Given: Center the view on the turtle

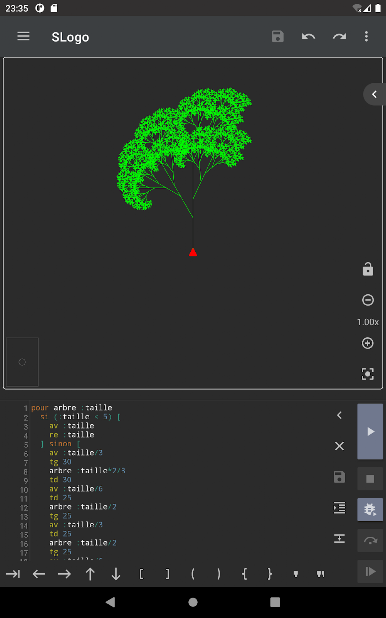Looking at the screenshot, I should [x=368, y=374].
